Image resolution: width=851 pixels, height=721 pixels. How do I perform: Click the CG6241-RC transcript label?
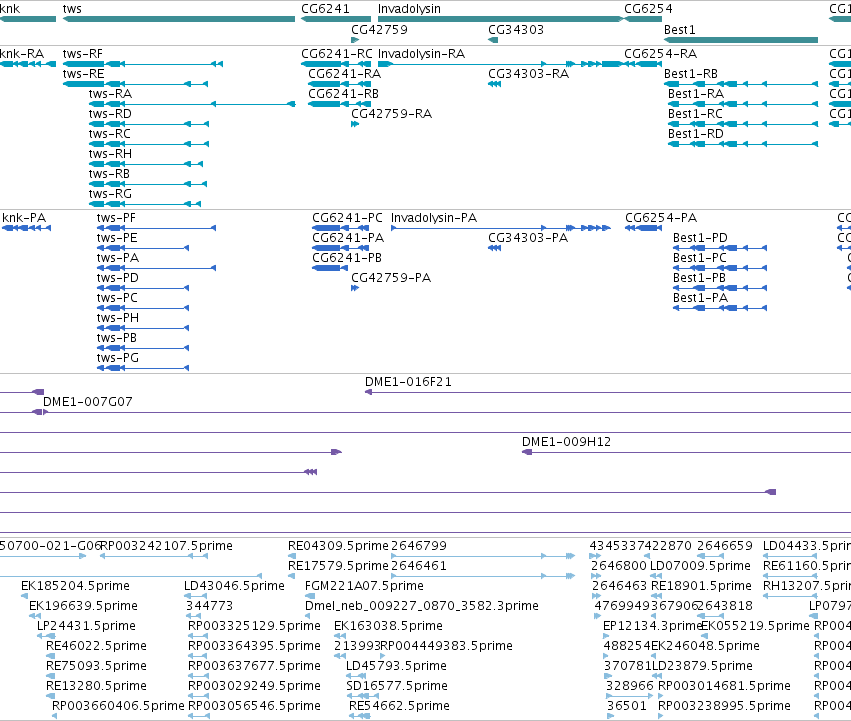[337, 53]
